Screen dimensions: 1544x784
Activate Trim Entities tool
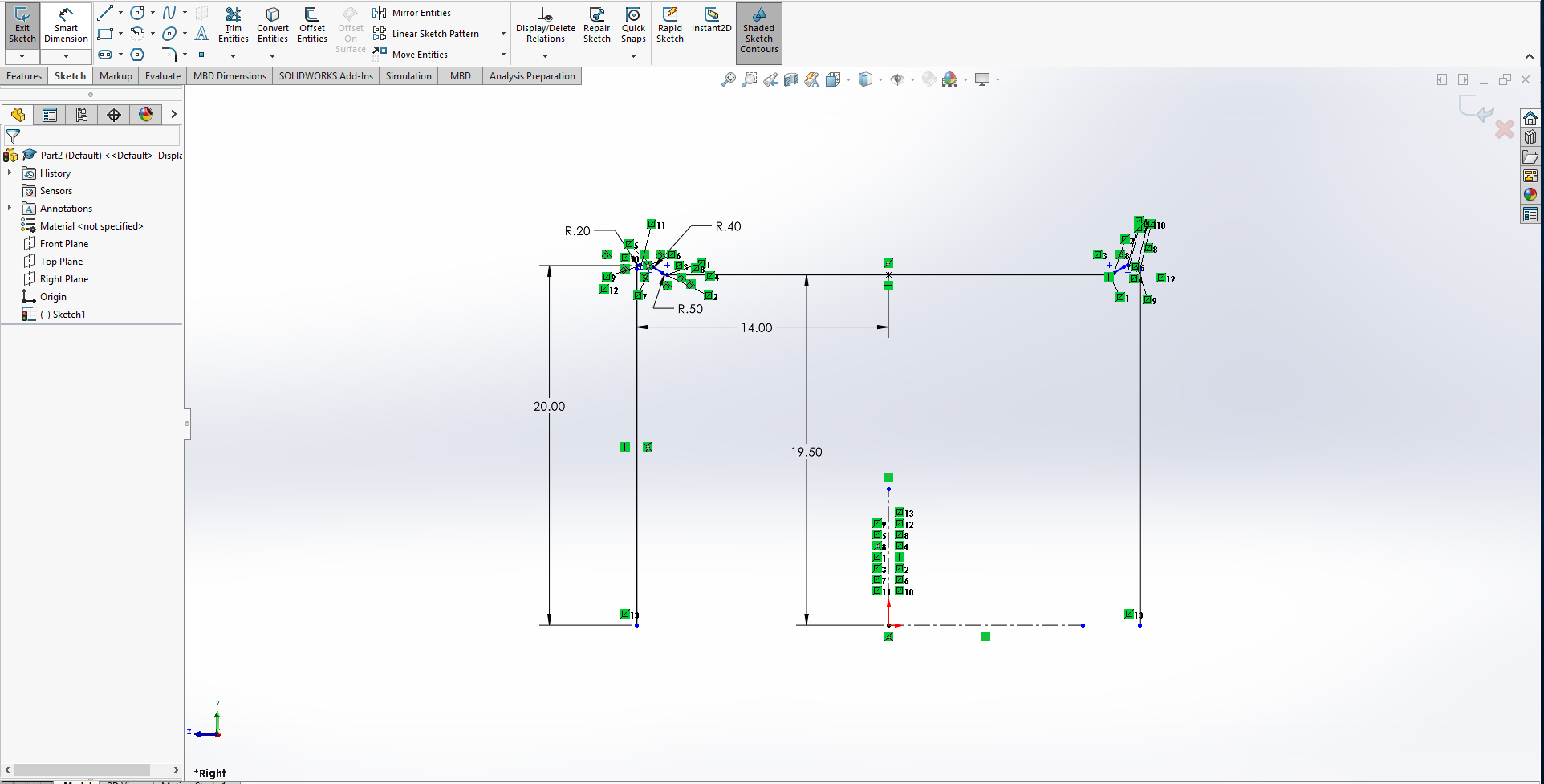(x=234, y=26)
